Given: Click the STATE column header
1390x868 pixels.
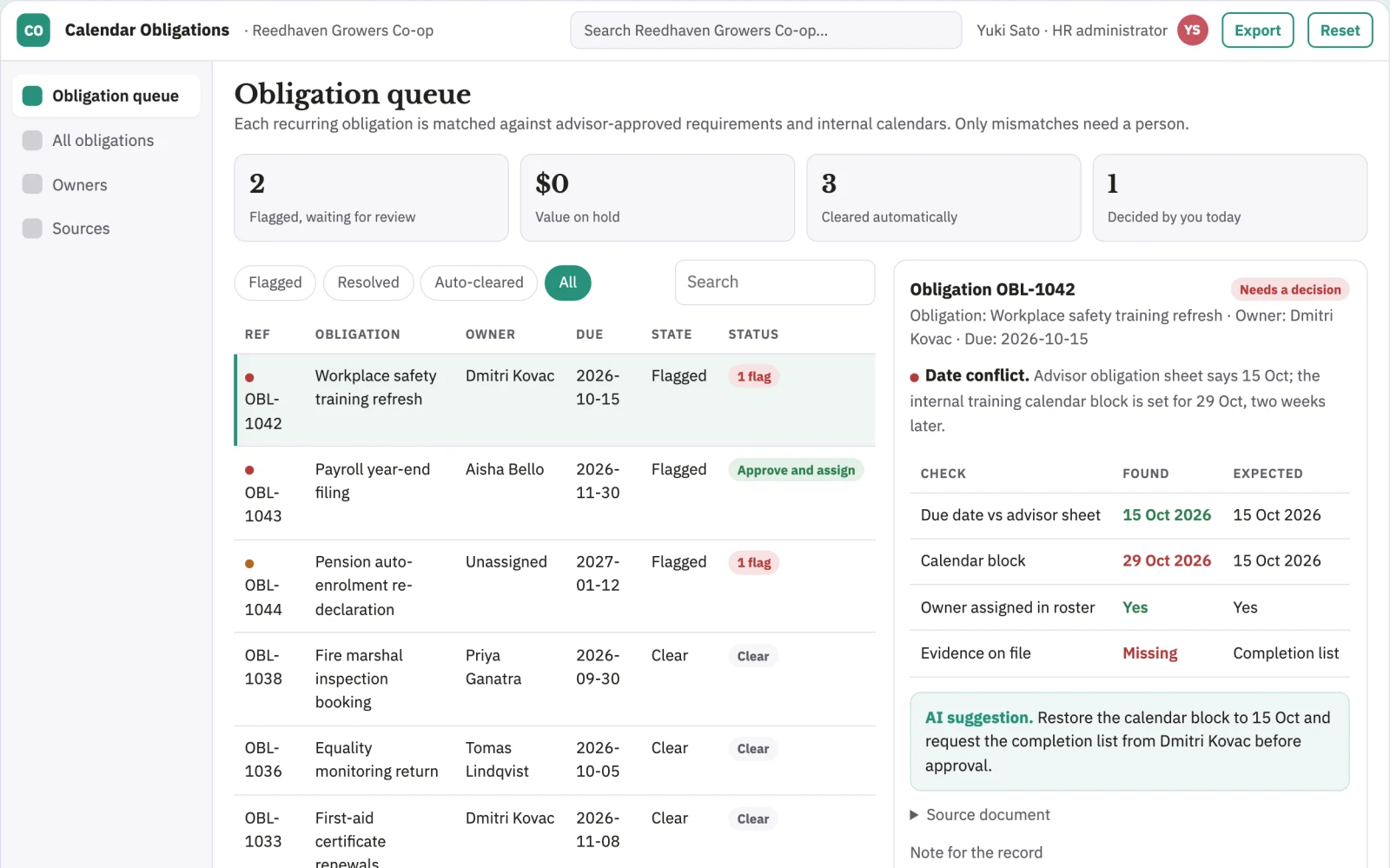Looking at the screenshot, I should [x=672, y=335].
